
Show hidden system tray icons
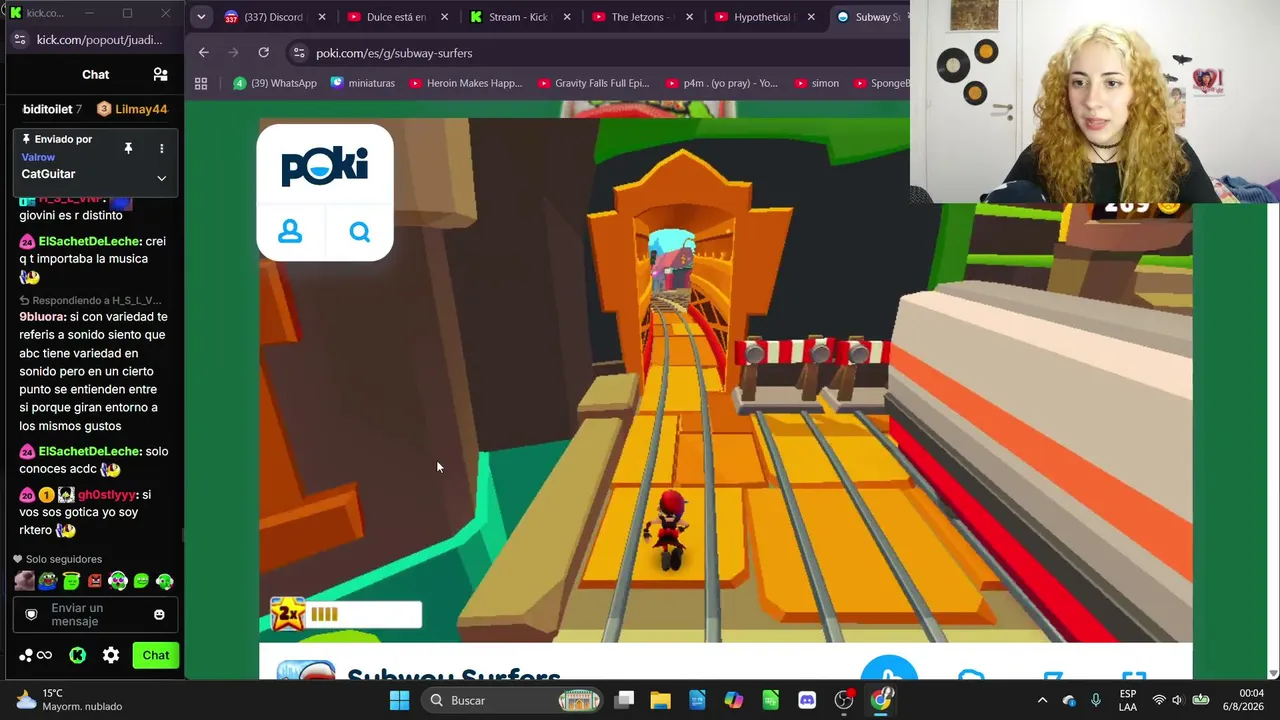pos(1042,700)
